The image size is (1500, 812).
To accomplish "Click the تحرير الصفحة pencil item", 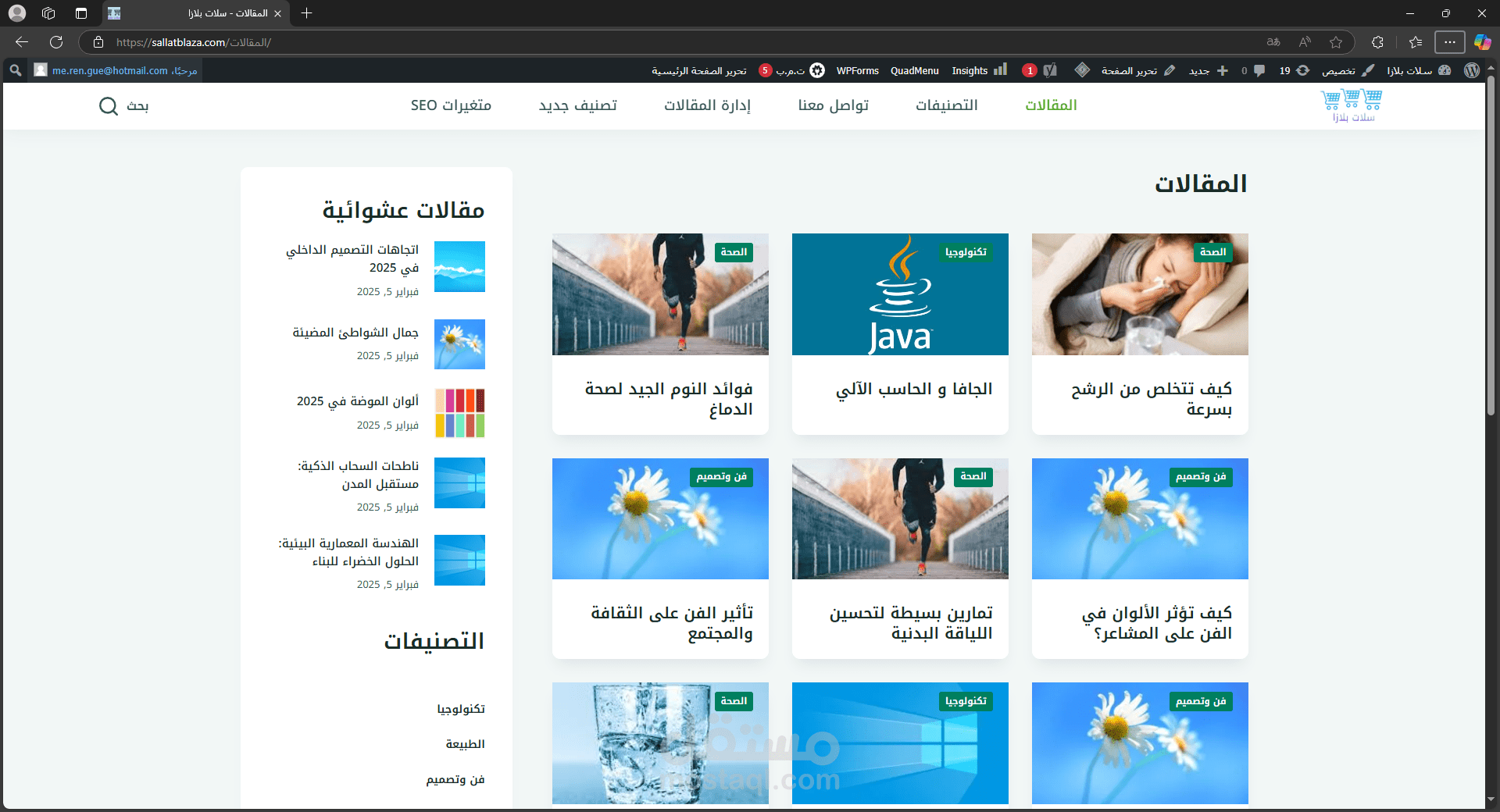I will [x=1137, y=70].
